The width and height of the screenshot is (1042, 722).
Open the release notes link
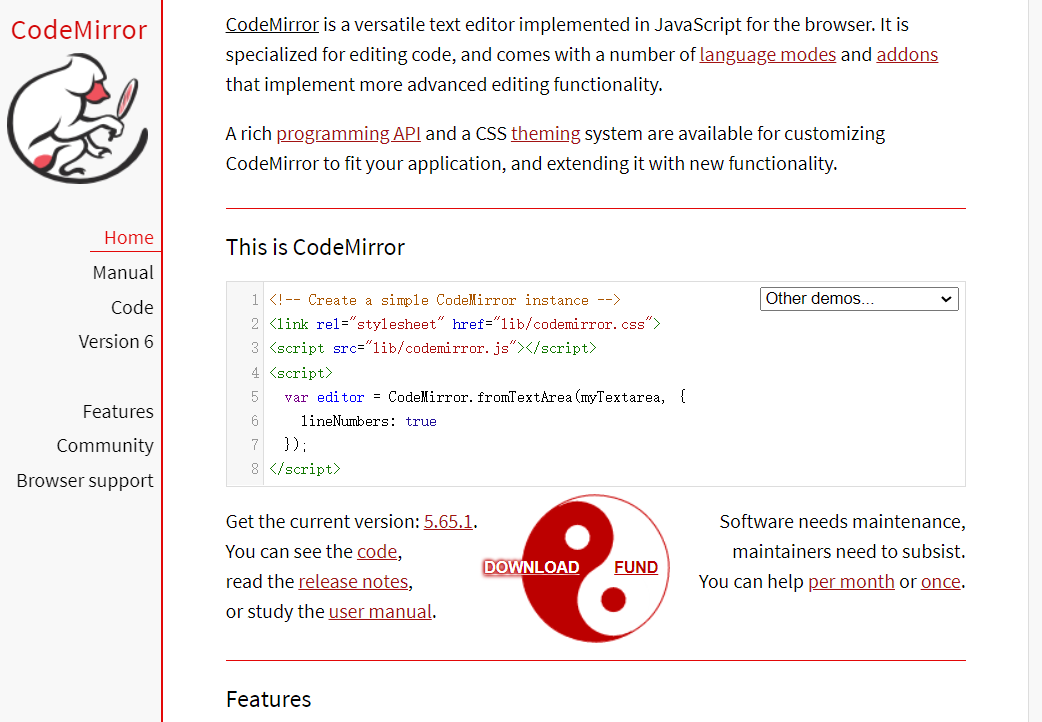(353, 582)
